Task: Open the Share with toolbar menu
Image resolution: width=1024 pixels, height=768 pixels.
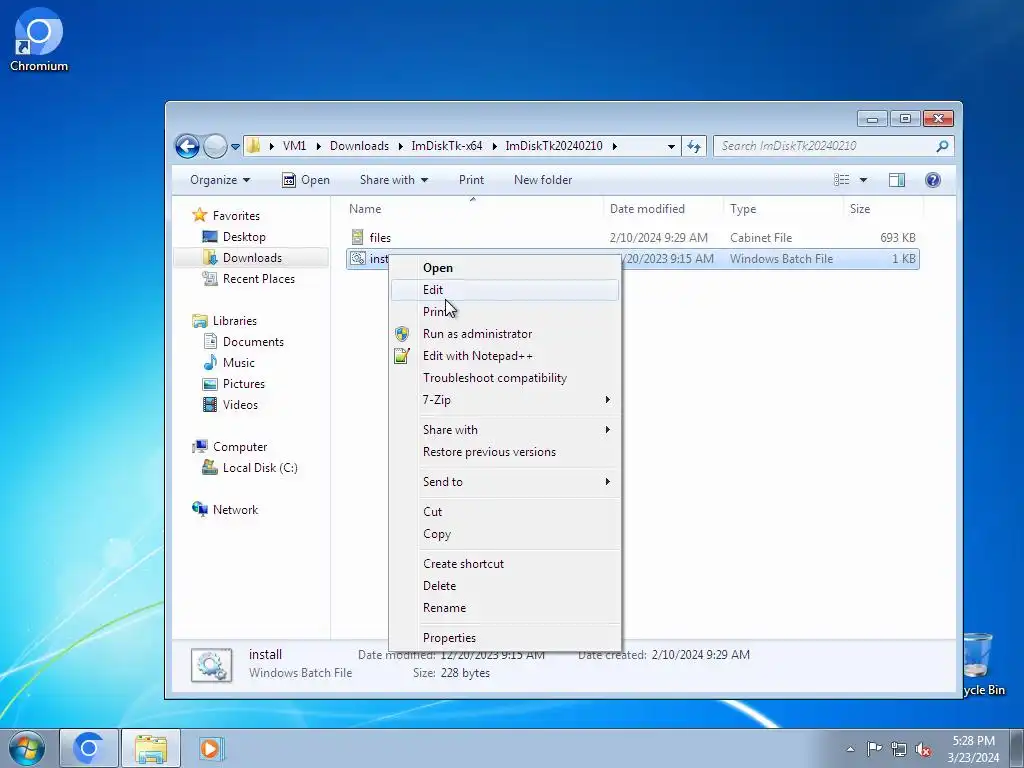Action: 393,180
